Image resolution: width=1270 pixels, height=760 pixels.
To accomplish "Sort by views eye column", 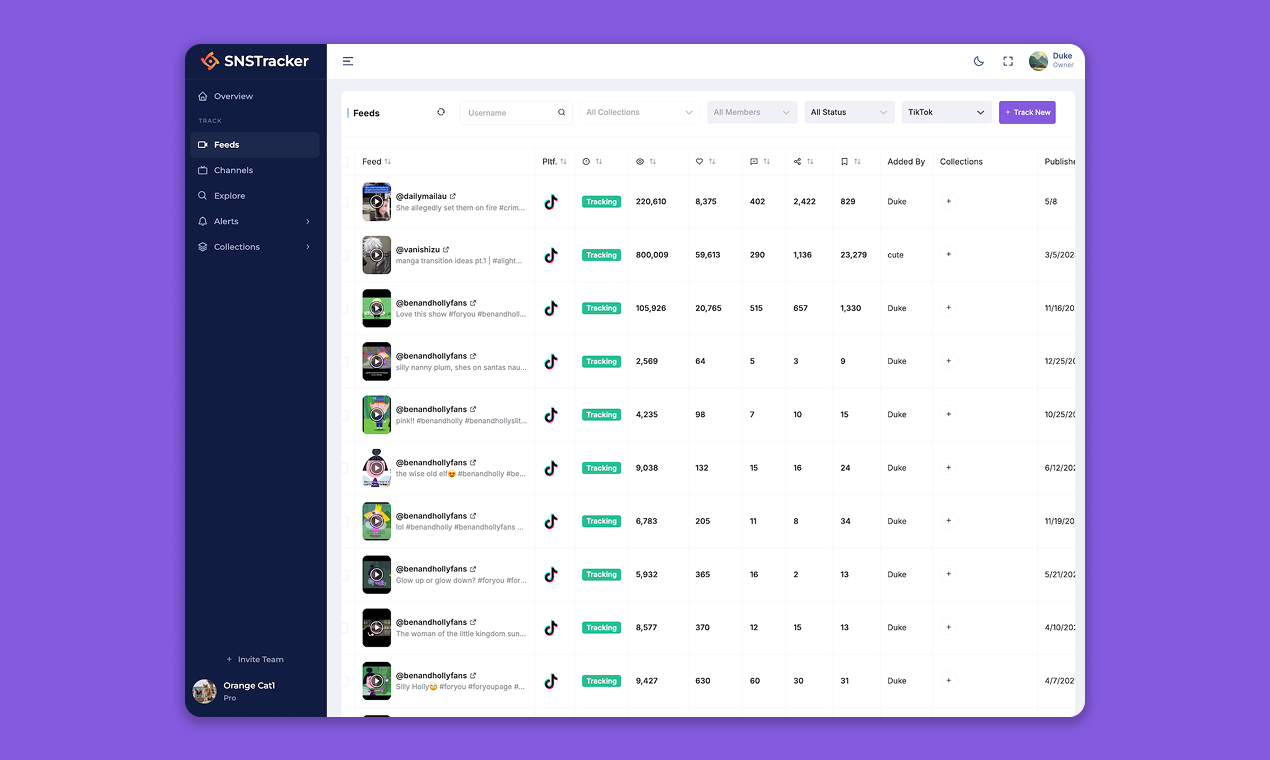I will [653, 162].
